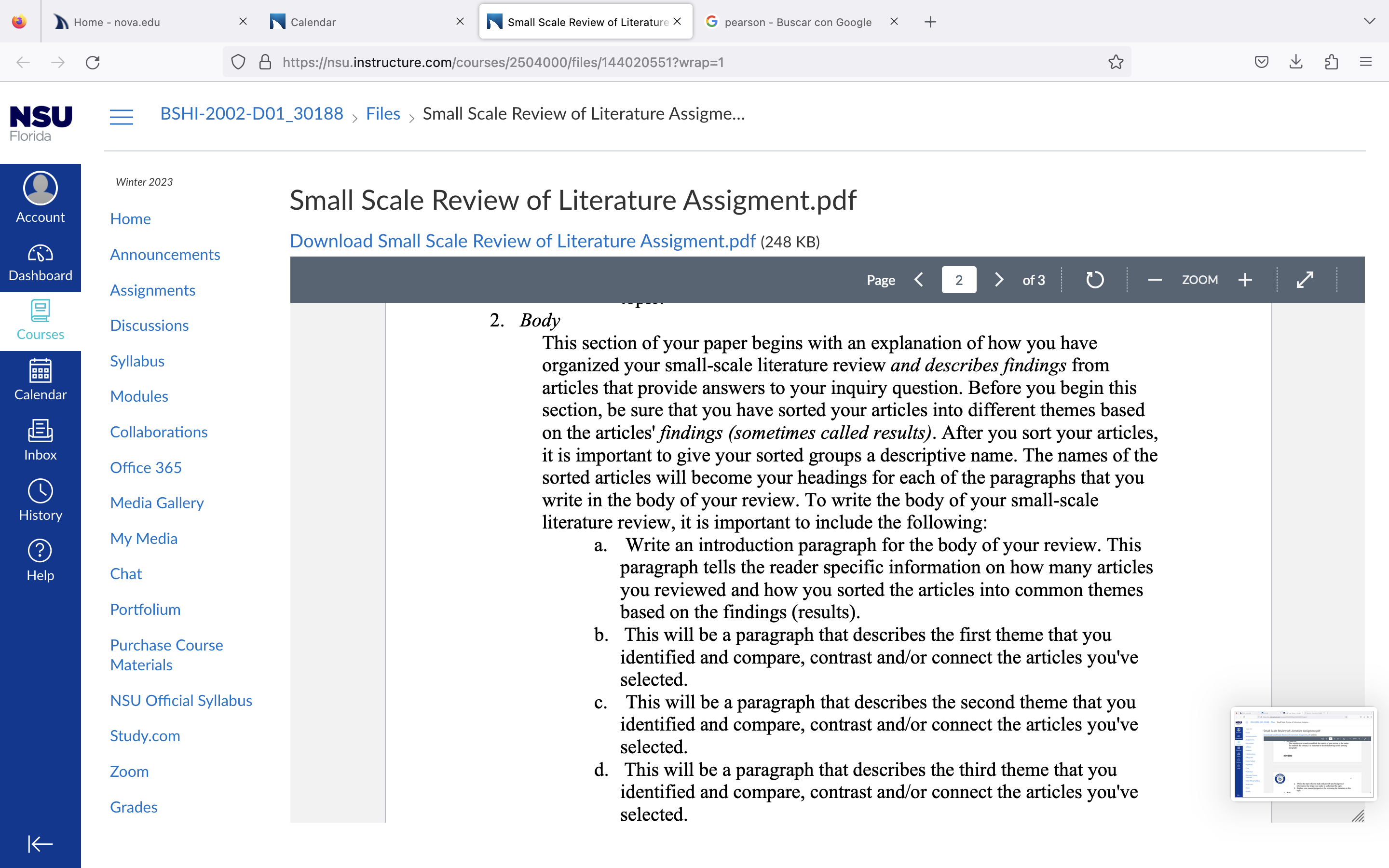Close the Calendar browser tab

coord(460,22)
